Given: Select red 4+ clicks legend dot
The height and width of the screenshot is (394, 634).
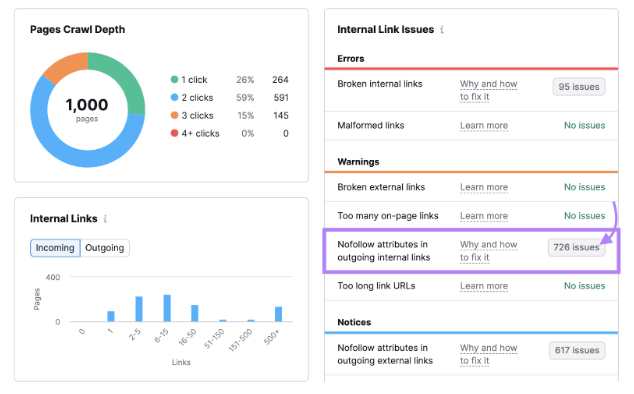Looking at the screenshot, I should [174, 133].
